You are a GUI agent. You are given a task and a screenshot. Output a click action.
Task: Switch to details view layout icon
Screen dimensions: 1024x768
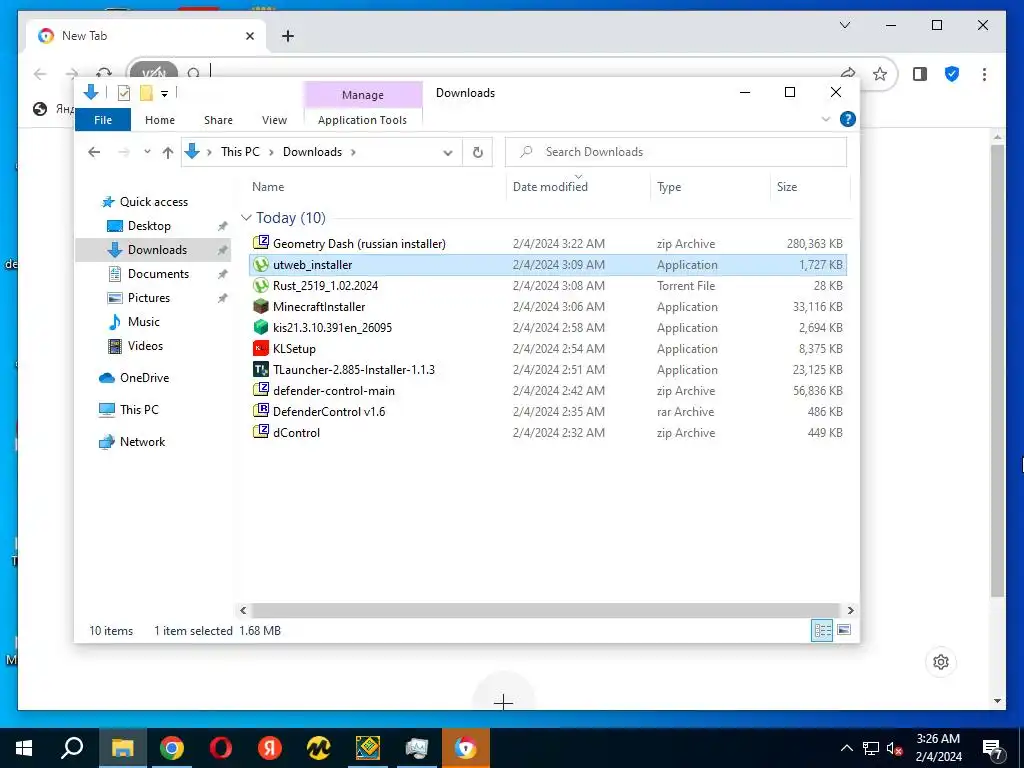[x=822, y=630]
